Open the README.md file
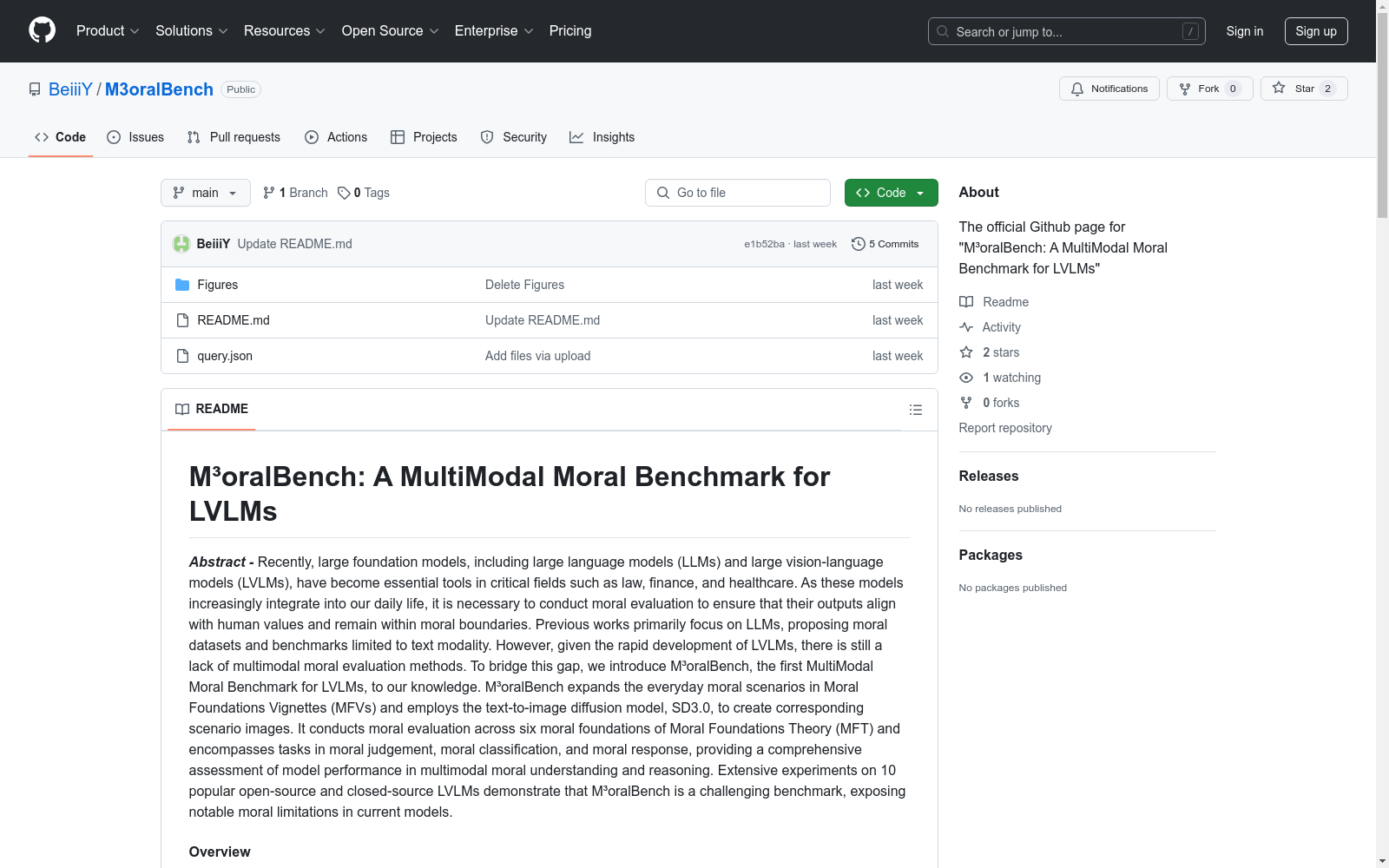This screenshot has height=868, width=1389. [234, 320]
